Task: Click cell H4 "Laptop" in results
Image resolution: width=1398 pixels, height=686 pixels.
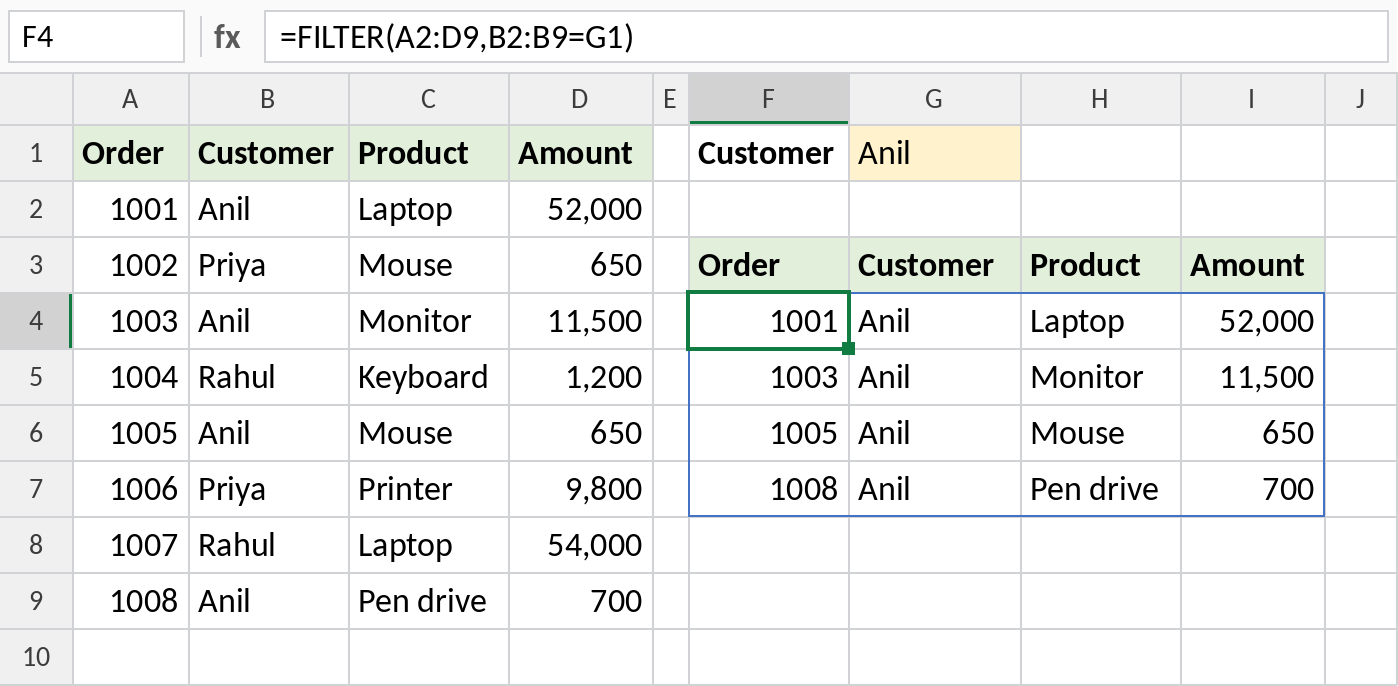Action: (1101, 321)
